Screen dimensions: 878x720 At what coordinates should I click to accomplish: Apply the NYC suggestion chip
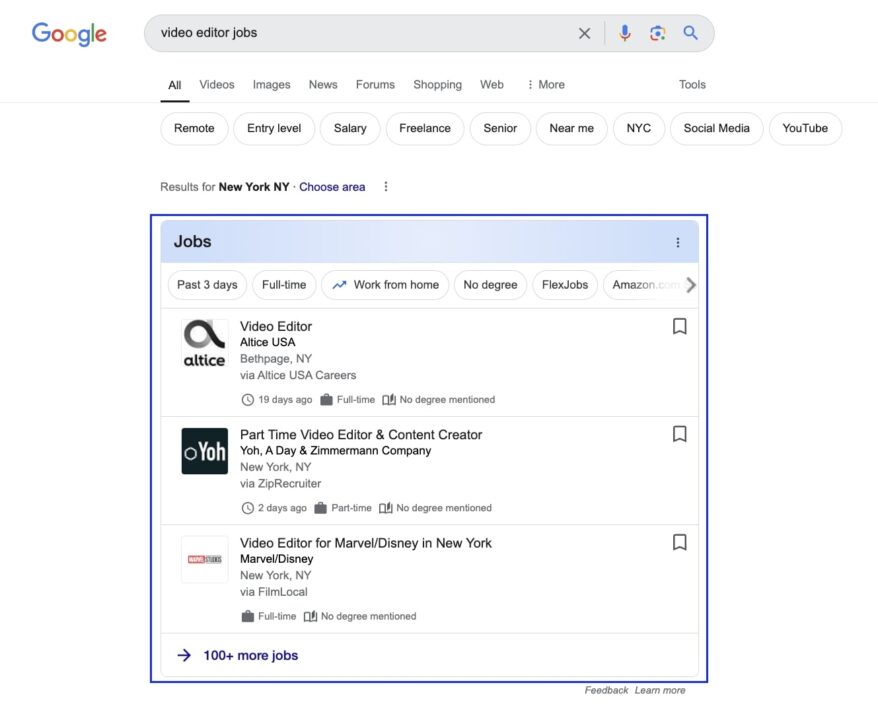639,128
